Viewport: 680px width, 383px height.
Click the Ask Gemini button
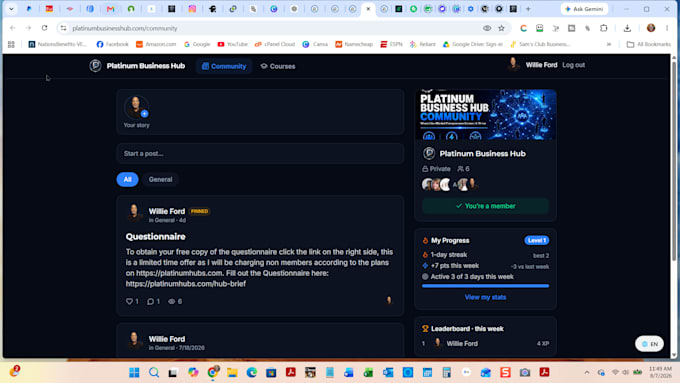[584, 9]
